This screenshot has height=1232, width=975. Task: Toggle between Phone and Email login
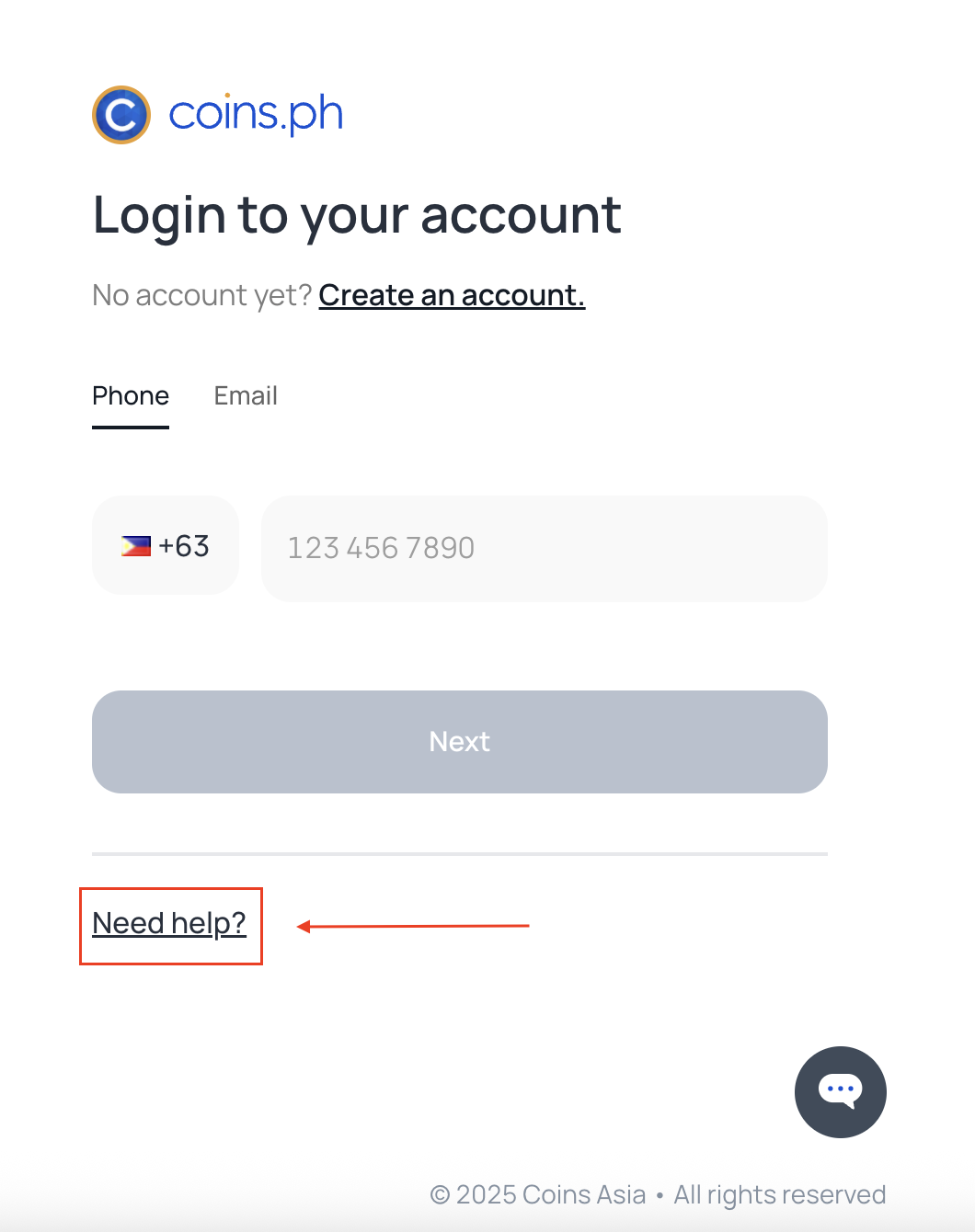point(245,396)
